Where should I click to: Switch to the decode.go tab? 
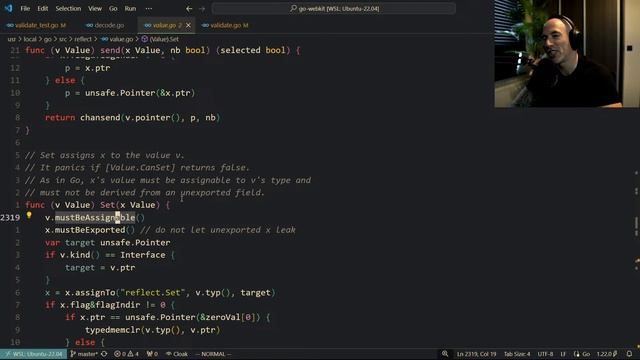click(105, 25)
